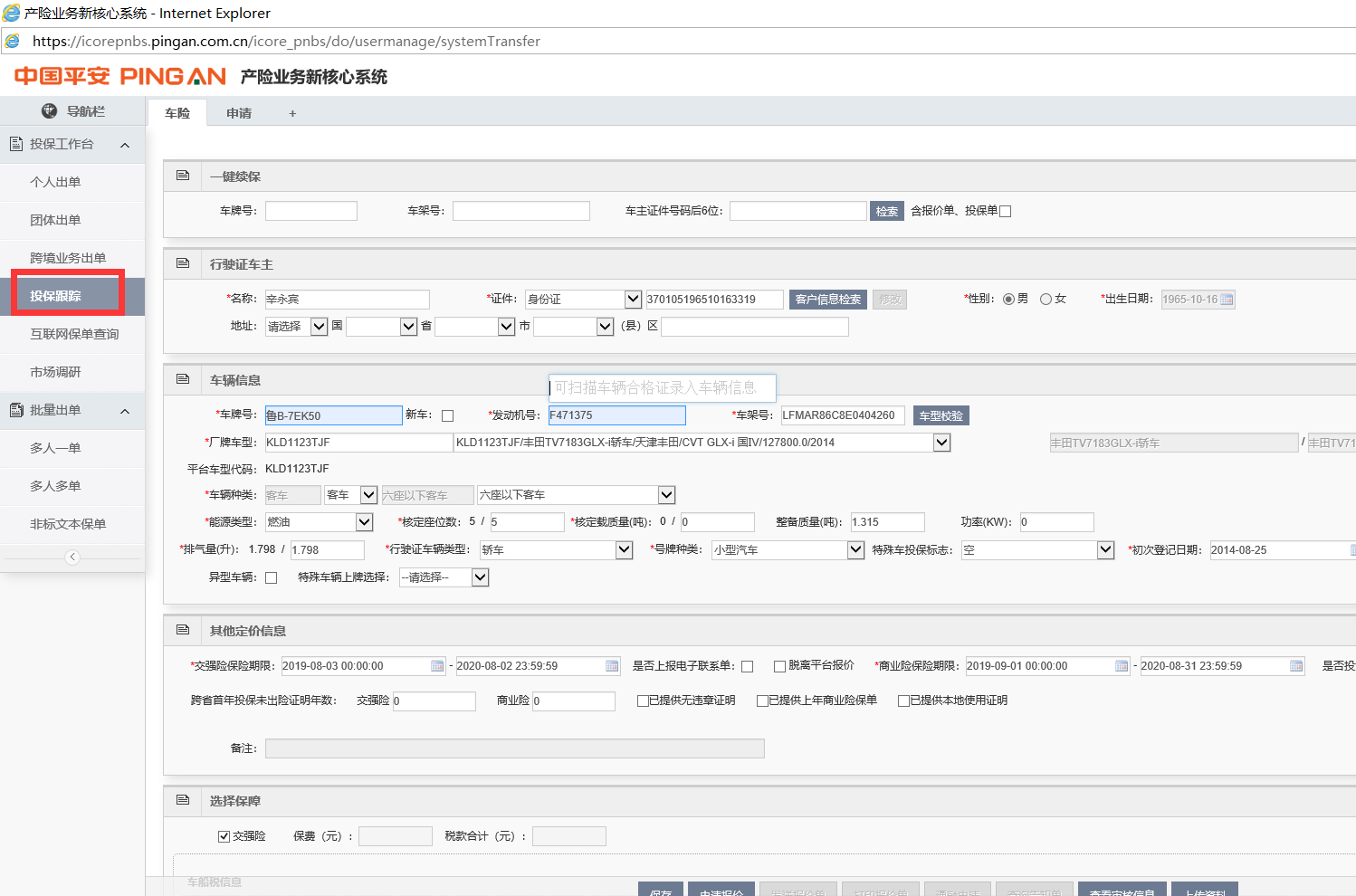Screen dimensions: 1356x896
Task: Open calendar for 商业险 end date
Action: click(1296, 666)
